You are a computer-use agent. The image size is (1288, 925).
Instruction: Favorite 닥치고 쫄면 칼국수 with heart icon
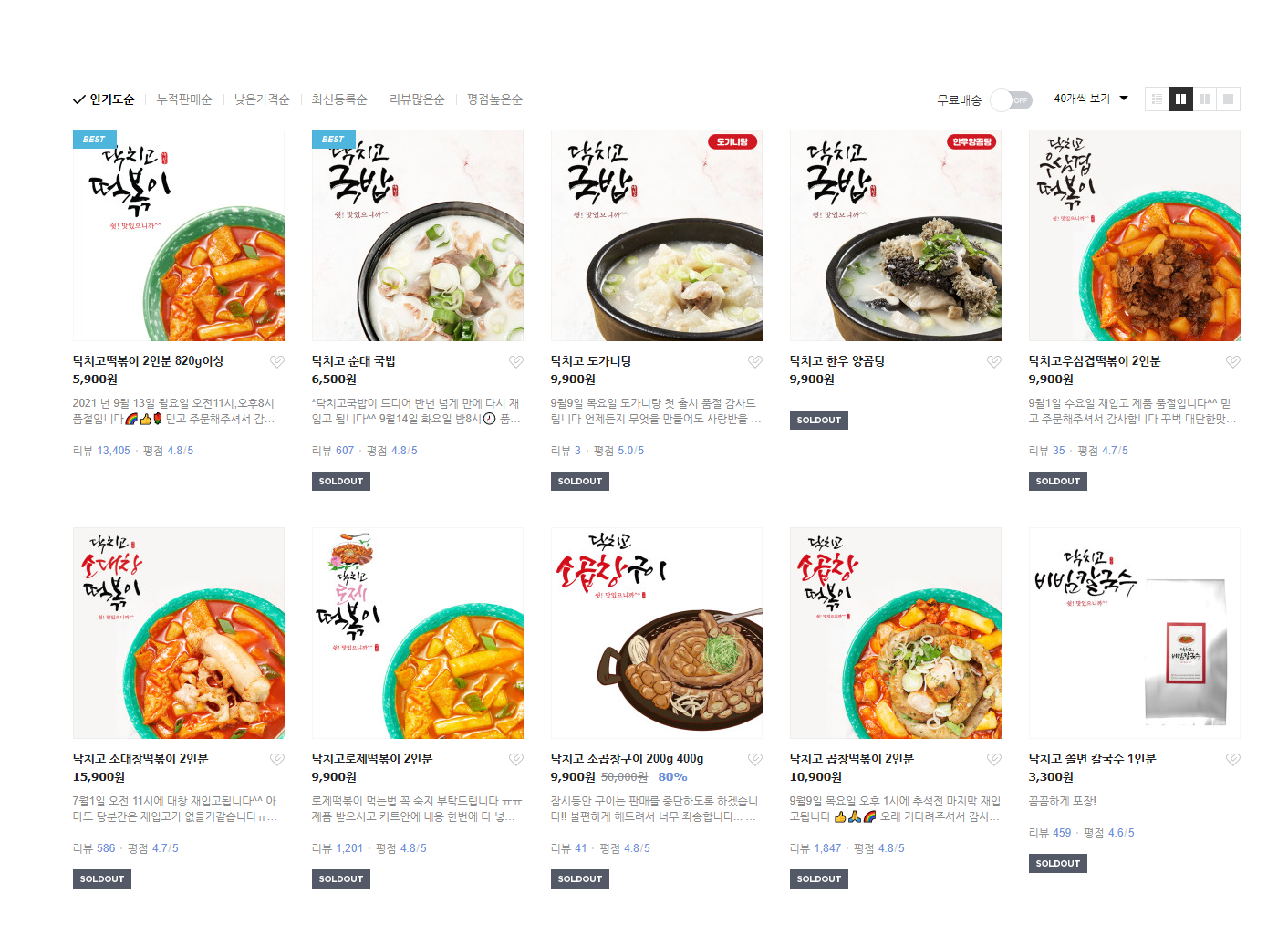[x=1233, y=760]
